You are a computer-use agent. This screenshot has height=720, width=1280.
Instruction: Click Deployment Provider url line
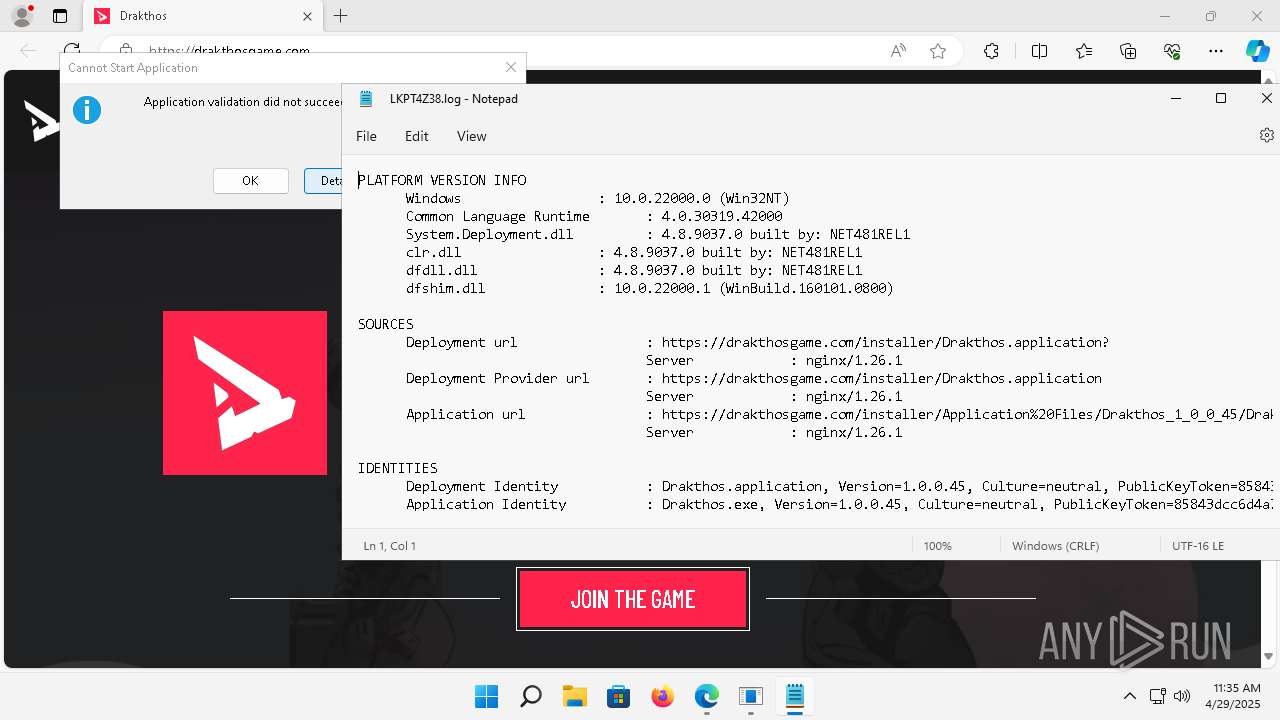point(753,378)
